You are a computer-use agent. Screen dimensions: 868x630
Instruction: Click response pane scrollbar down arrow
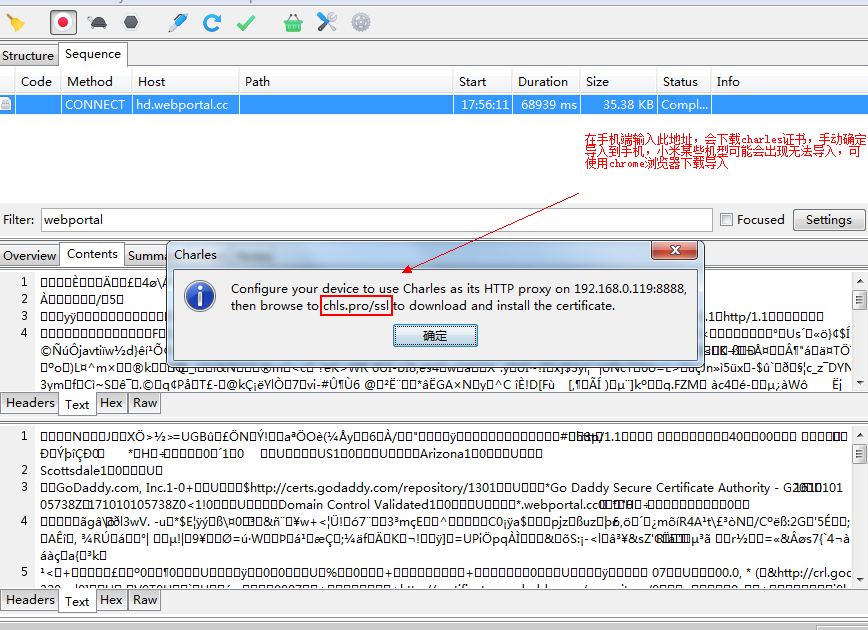pos(860,580)
